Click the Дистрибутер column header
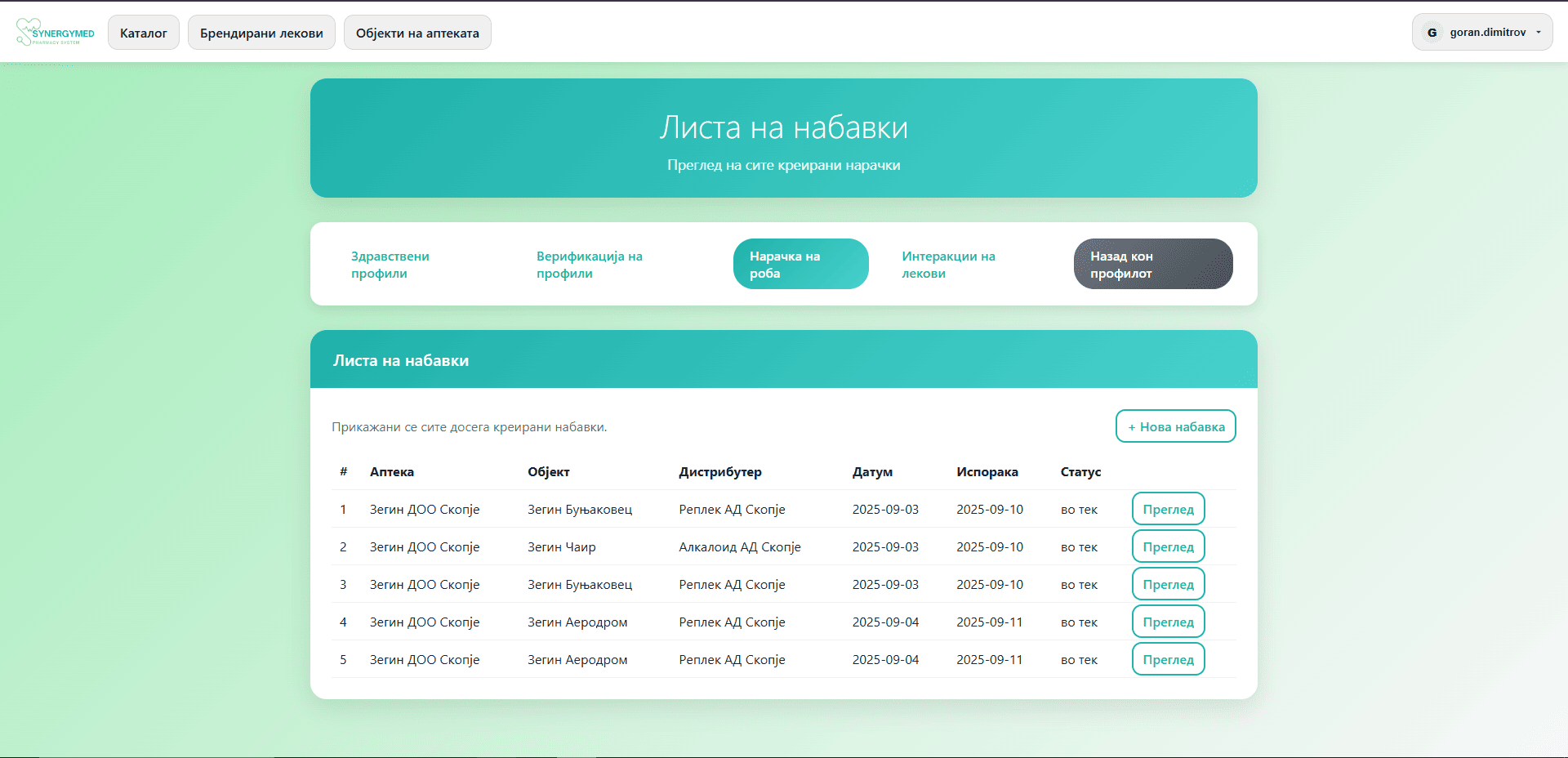Screen dimensions: 1568x758 pos(719,472)
